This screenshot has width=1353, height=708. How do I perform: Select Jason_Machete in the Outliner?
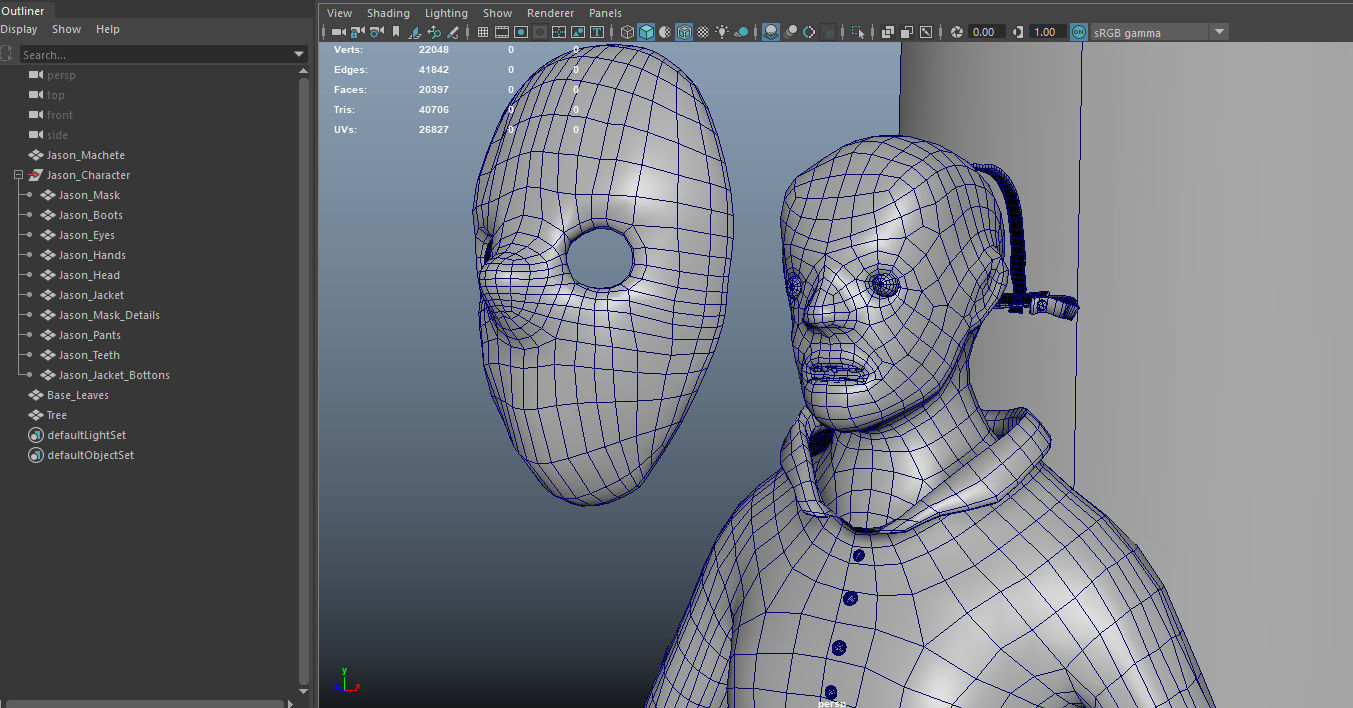pyautogui.click(x=85, y=155)
